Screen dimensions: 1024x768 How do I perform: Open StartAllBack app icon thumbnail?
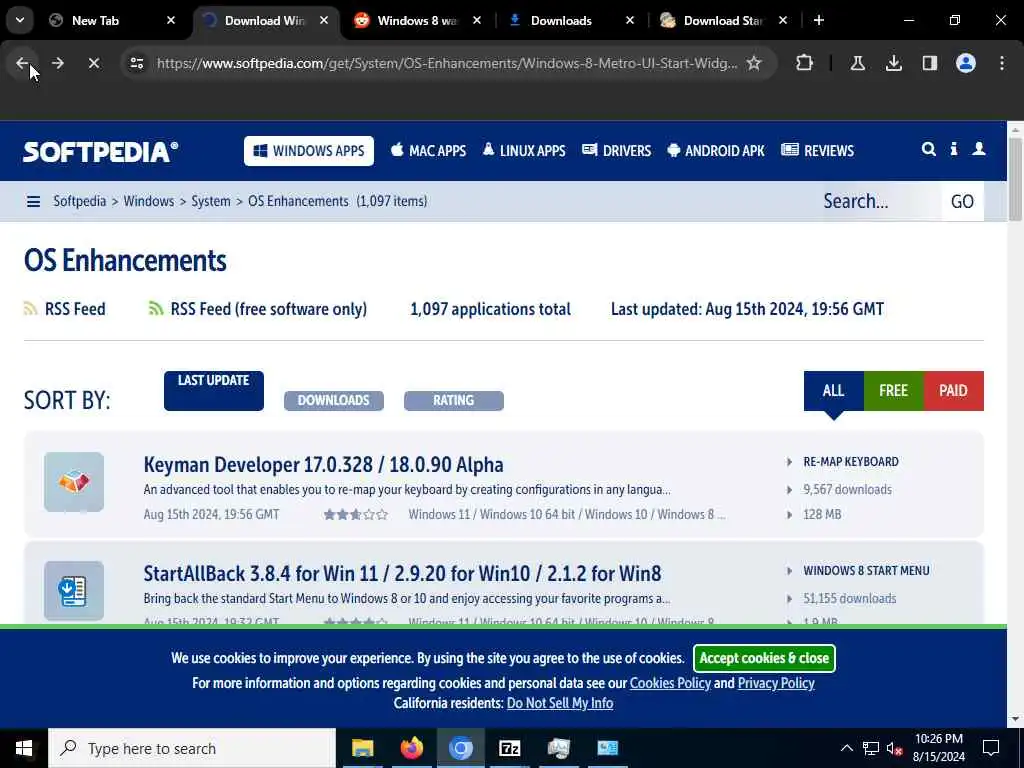[x=74, y=590]
